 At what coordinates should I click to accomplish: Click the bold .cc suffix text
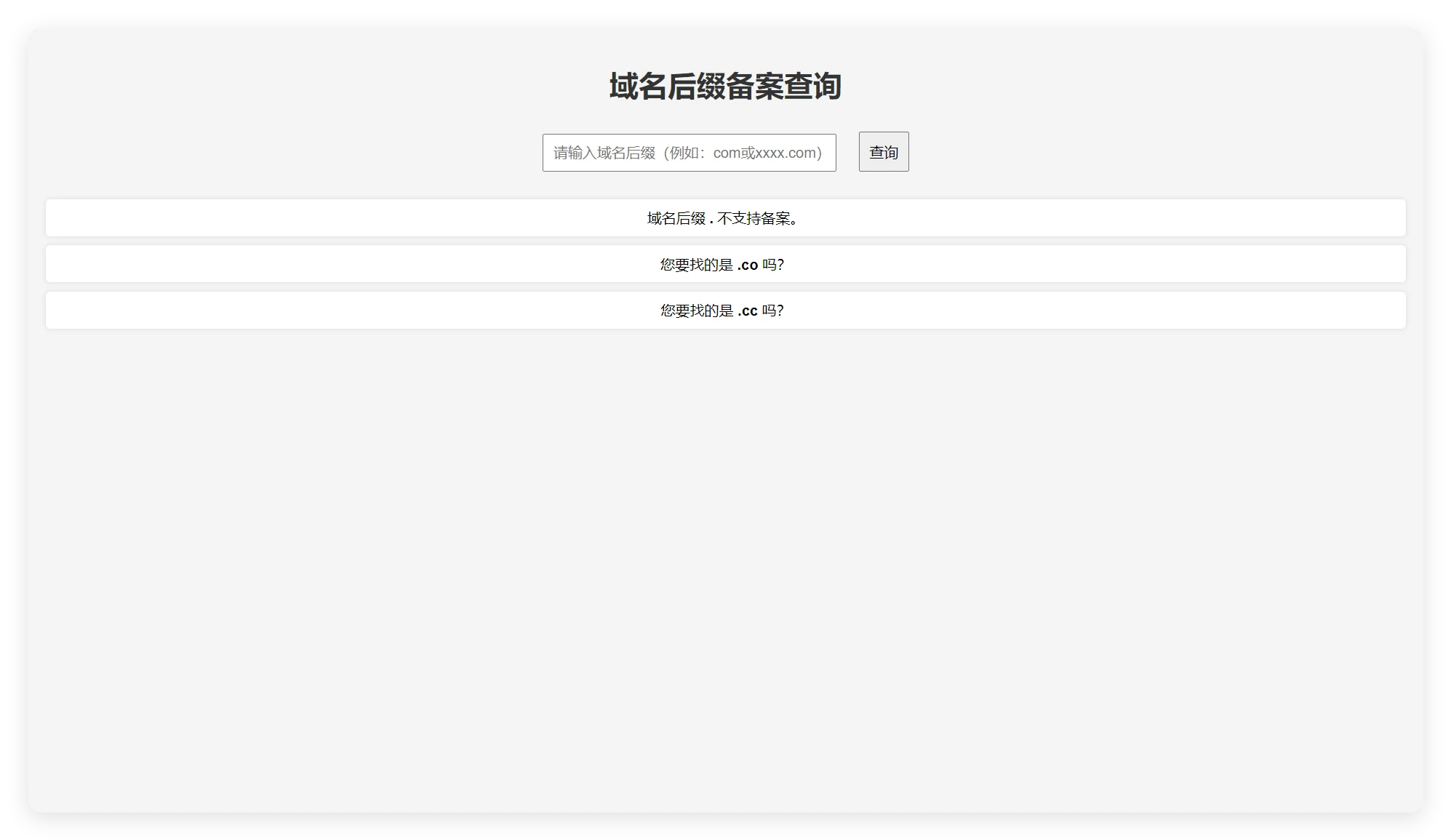pos(748,311)
